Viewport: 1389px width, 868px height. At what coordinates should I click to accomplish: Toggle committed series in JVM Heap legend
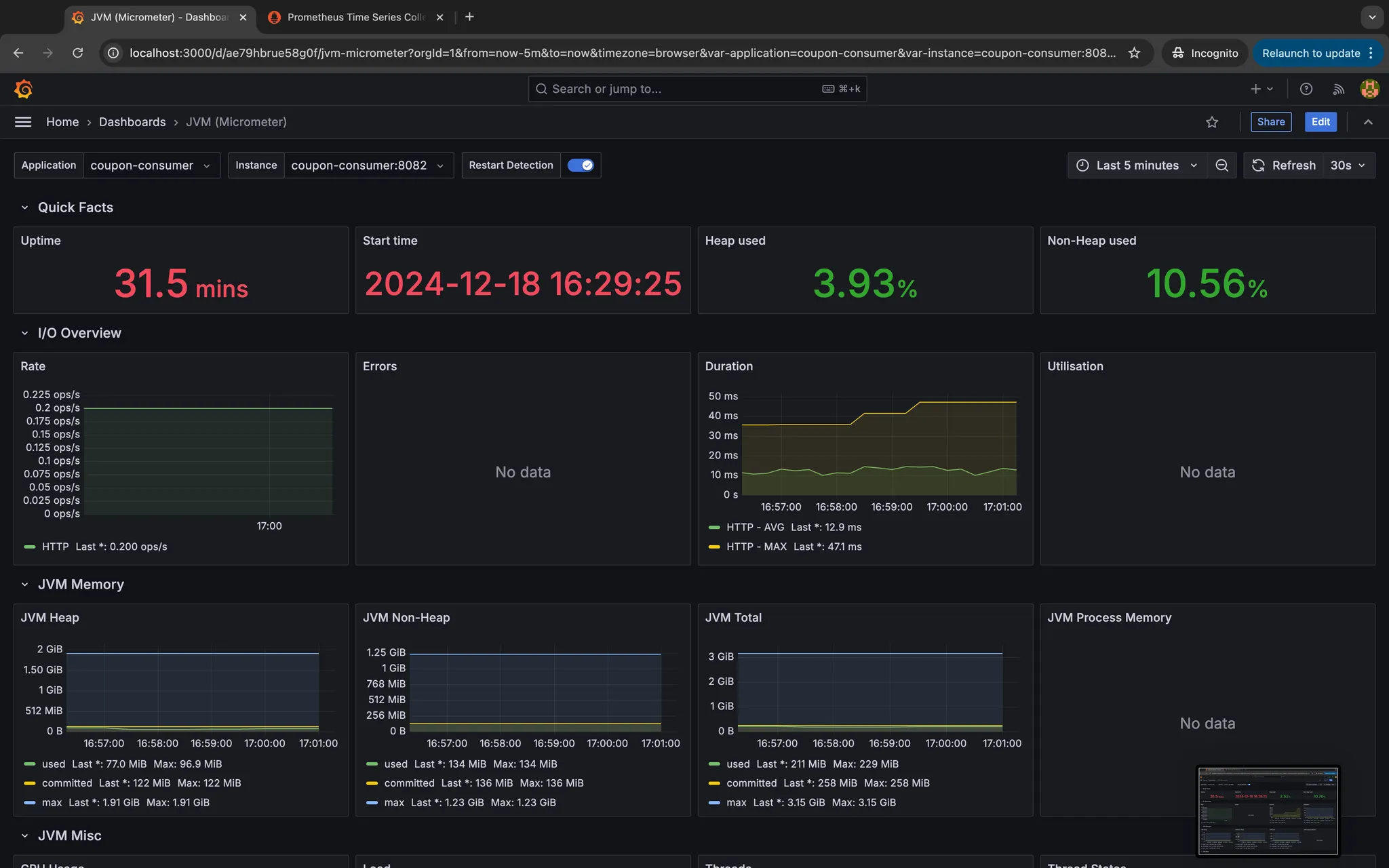pos(66,783)
